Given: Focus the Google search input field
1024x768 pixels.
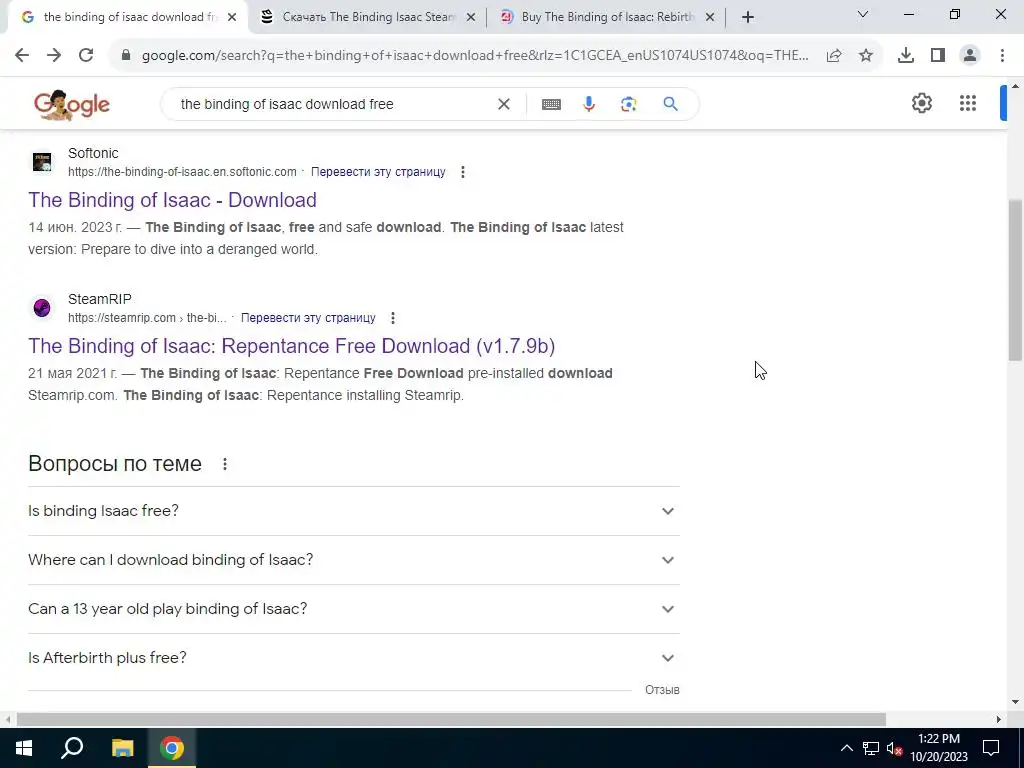Looking at the screenshot, I should tap(333, 104).
